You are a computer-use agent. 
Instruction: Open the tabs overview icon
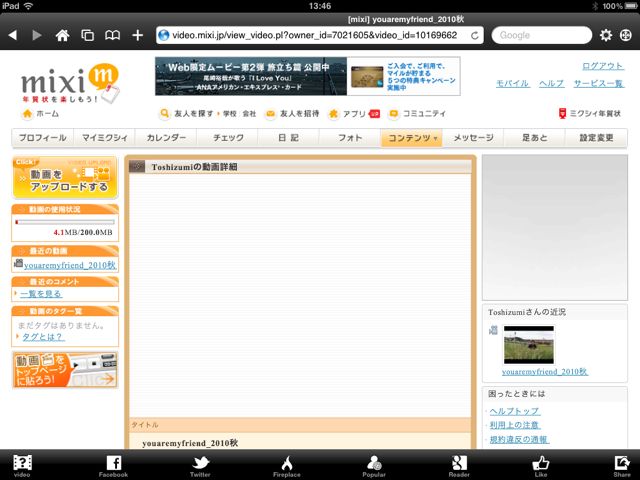click(87, 36)
